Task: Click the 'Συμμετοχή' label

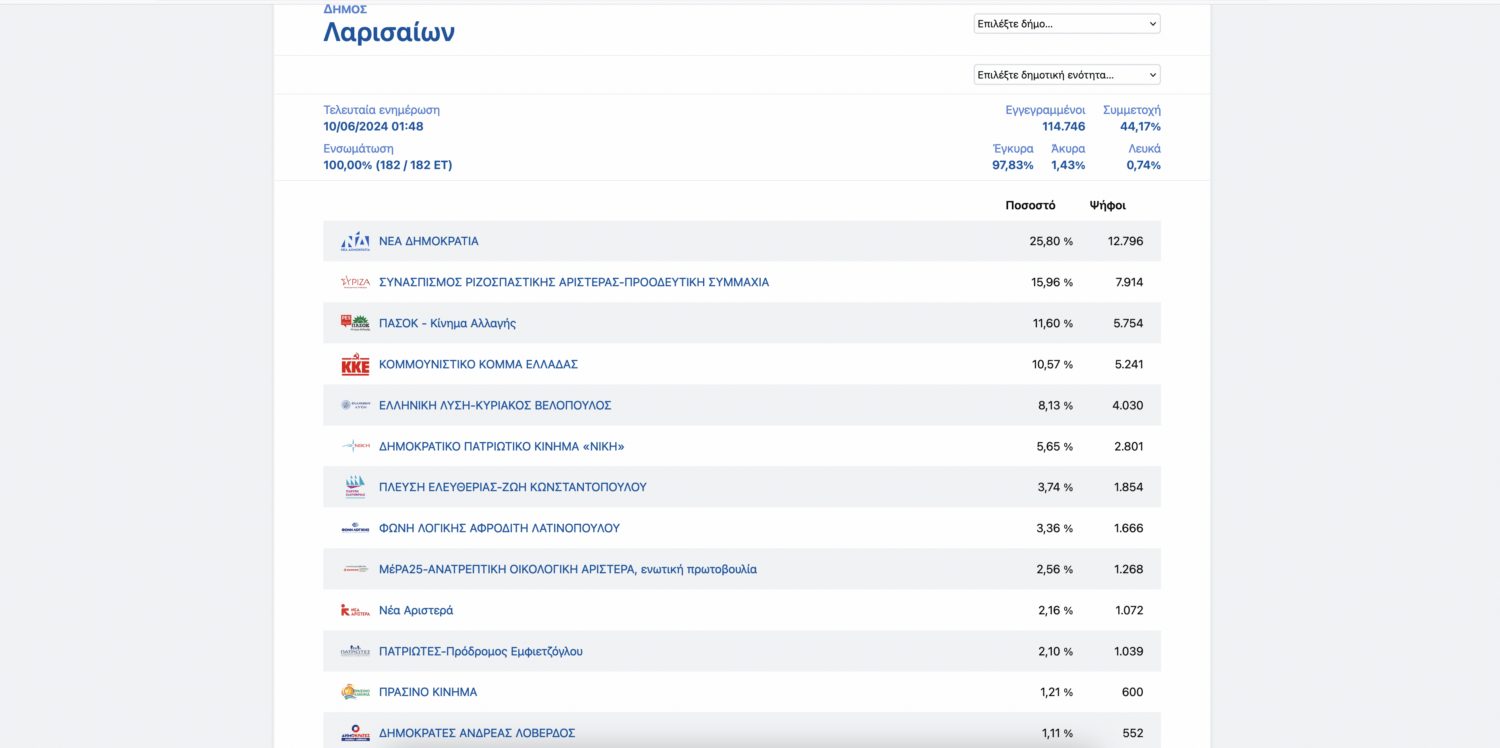Action: click(x=1132, y=110)
